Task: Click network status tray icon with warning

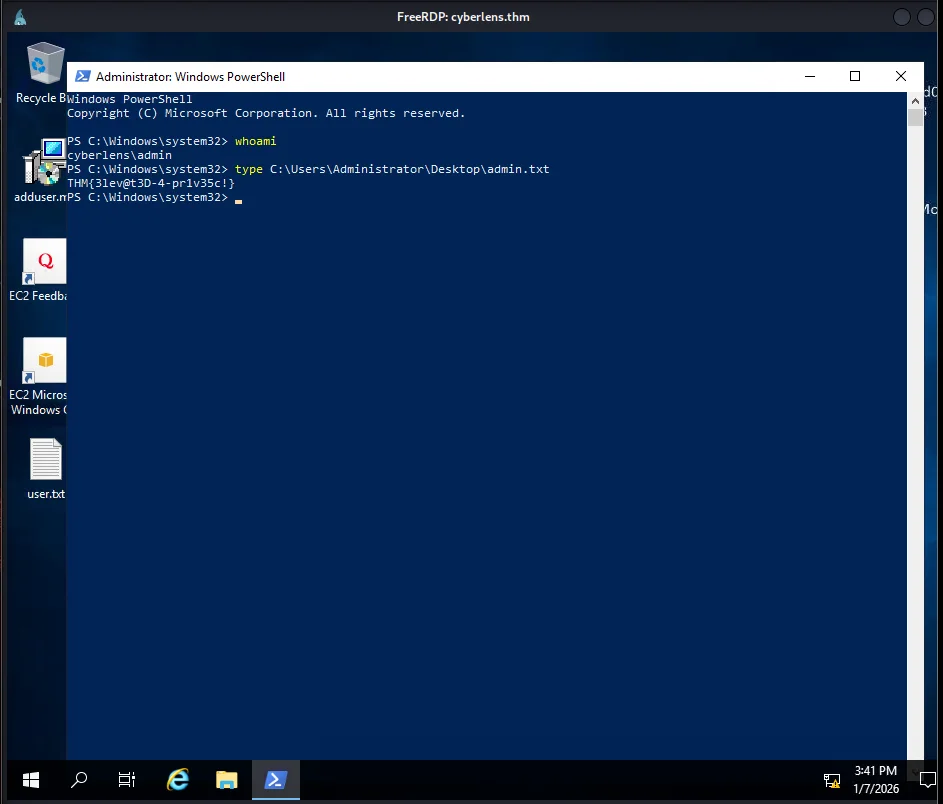Action: [831, 780]
